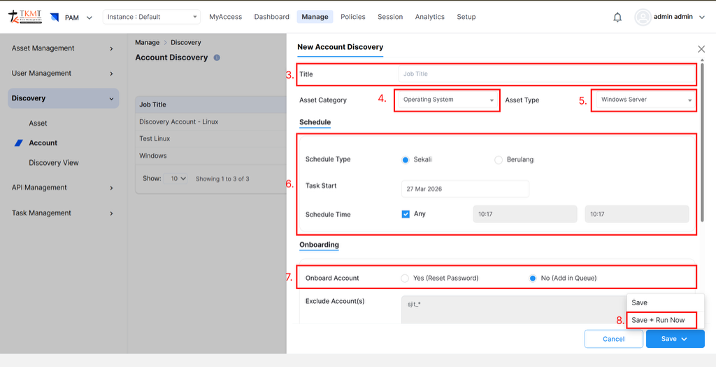This screenshot has width=716, height=368.
Task: Click the info icon beside Account Discovery
Action: (217, 58)
